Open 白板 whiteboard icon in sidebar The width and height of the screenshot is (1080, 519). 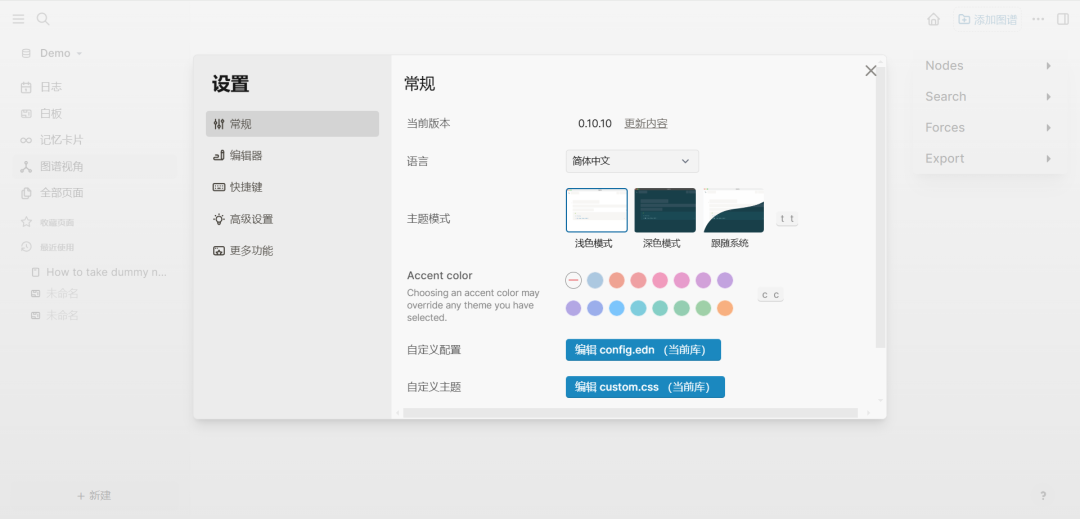point(26,114)
